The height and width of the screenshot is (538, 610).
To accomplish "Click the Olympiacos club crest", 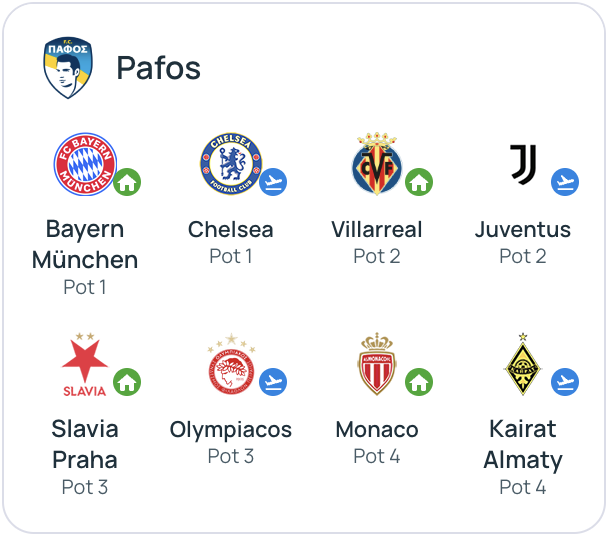I will click(231, 364).
